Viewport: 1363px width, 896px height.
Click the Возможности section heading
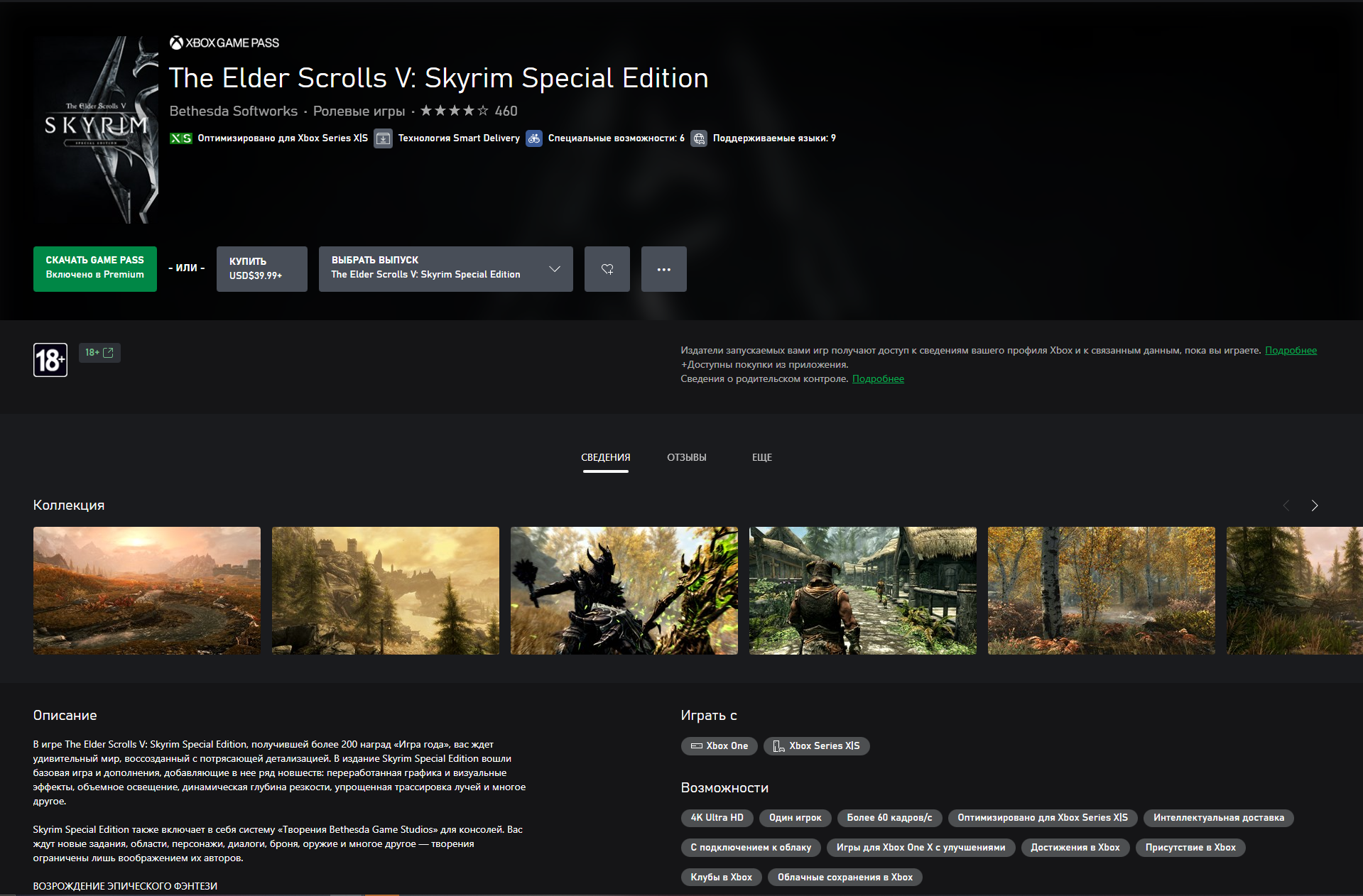pos(724,788)
